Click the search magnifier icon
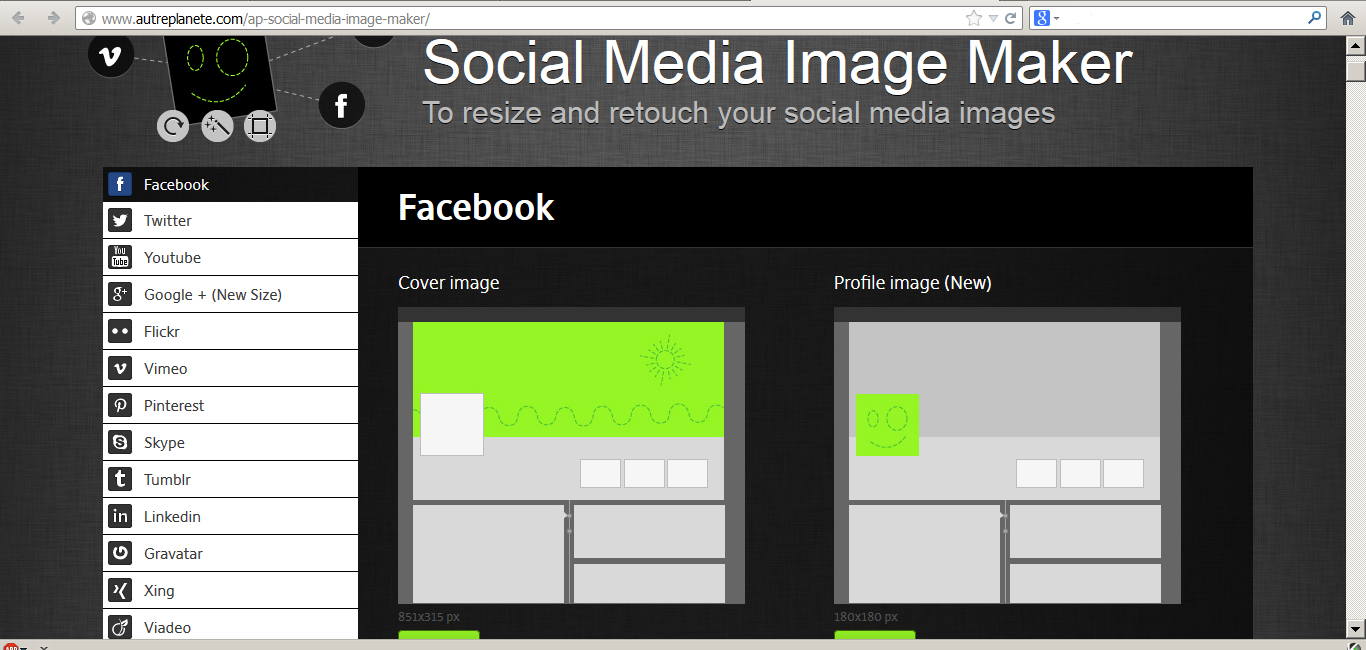The height and width of the screenshot is (650, 1366). [x=1314, y=18]
